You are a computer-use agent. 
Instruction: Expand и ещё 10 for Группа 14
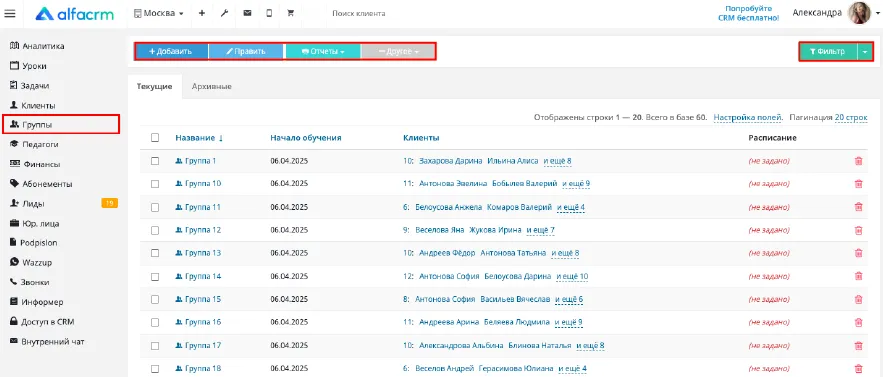coord(572,276)
